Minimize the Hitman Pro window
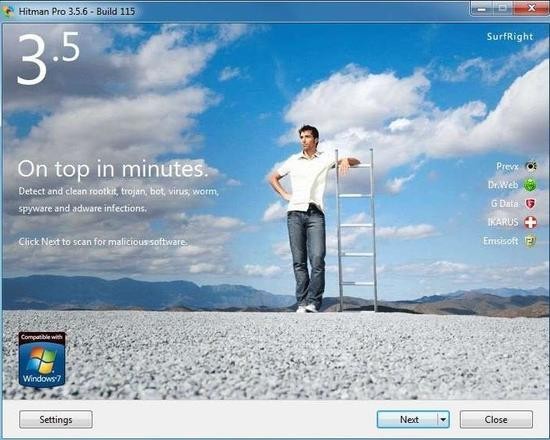 [x=482, y=8]
